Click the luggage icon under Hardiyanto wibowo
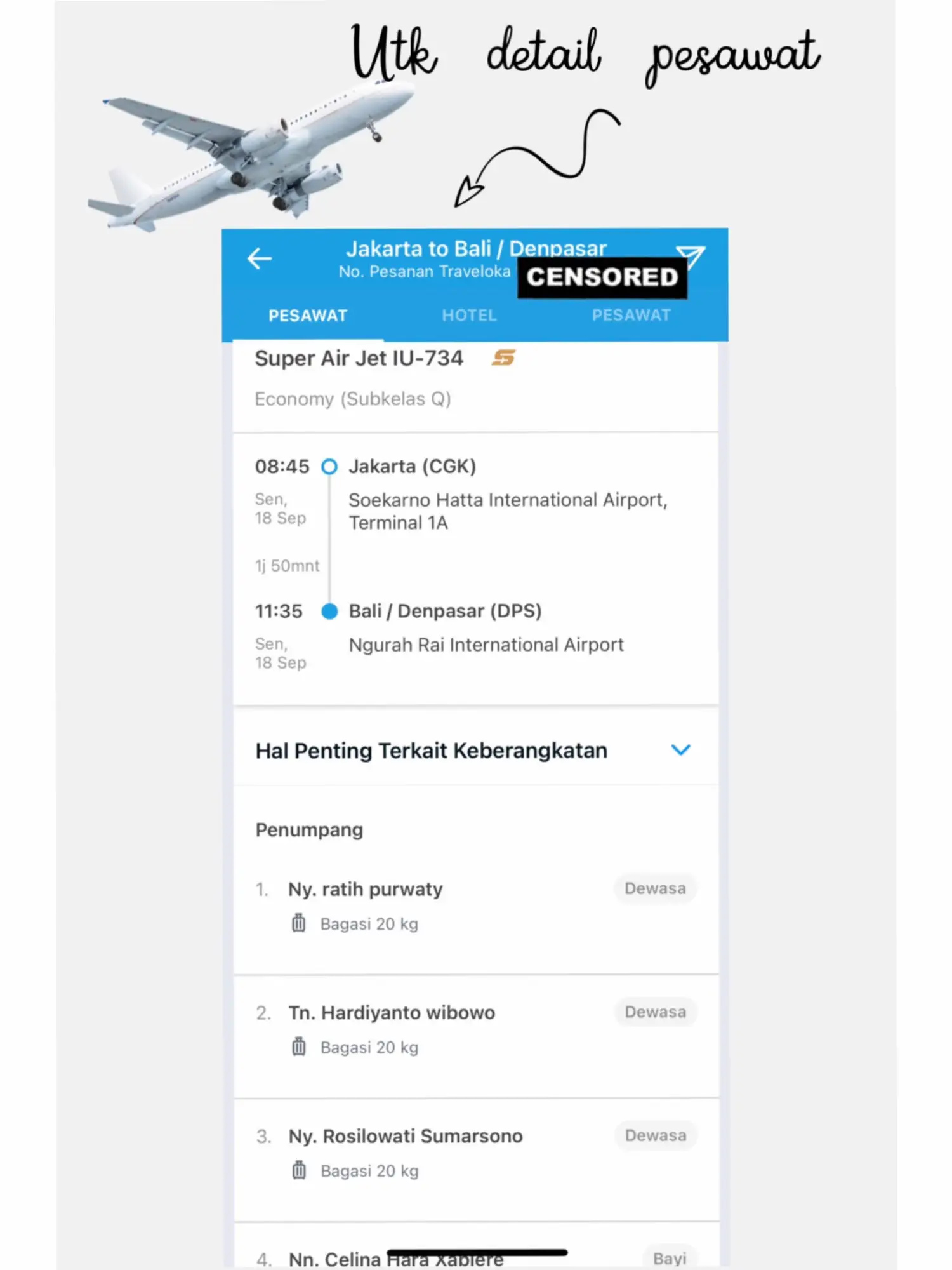Screen dimensions: 952x1270 [298, 1046]
